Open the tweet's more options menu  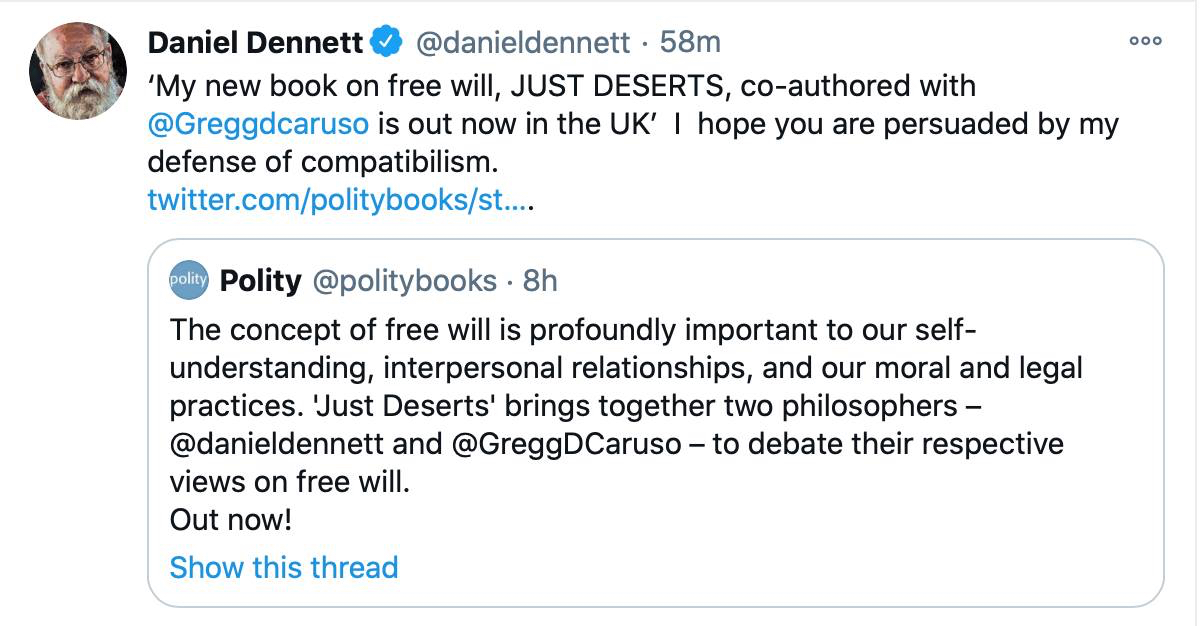[1144, 42]
